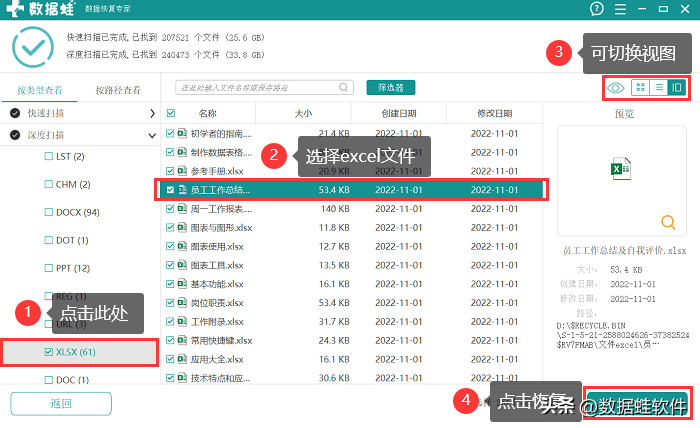Toggle the XLSX (61) checkbox

(x=49, y=352)
